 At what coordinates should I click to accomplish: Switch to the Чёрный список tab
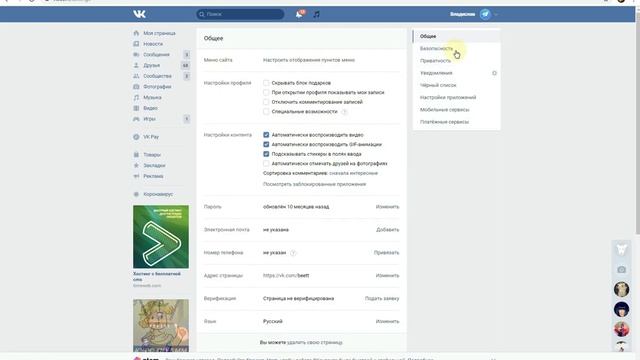(x=456, y=85)
